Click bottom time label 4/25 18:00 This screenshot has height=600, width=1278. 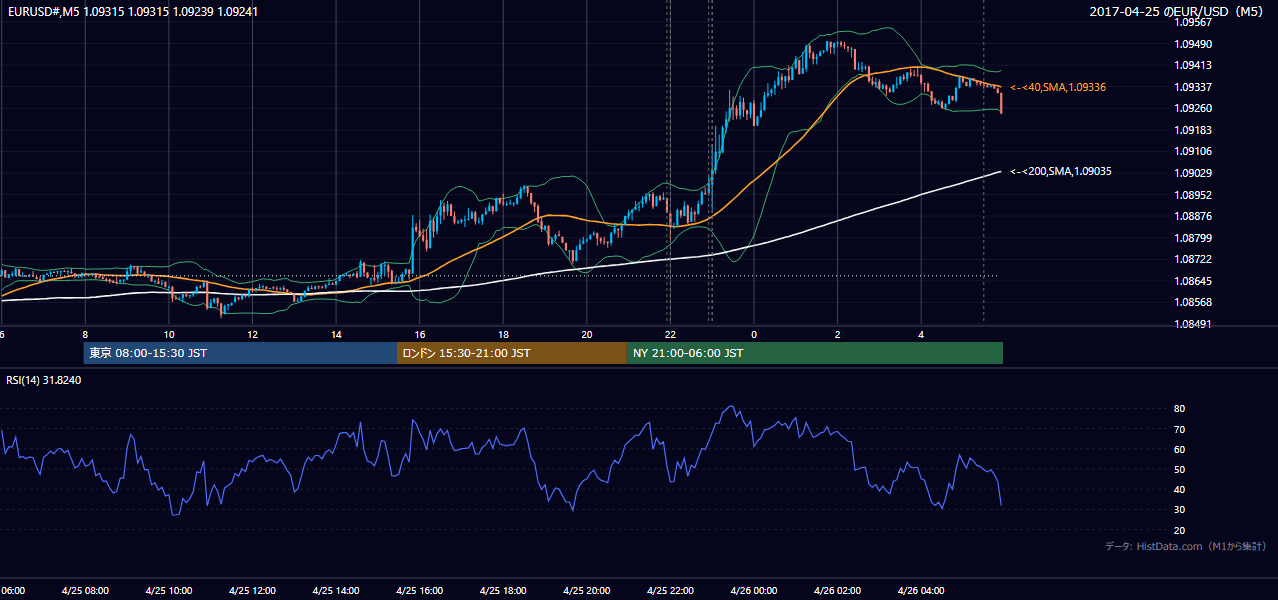tap(503, 590)
